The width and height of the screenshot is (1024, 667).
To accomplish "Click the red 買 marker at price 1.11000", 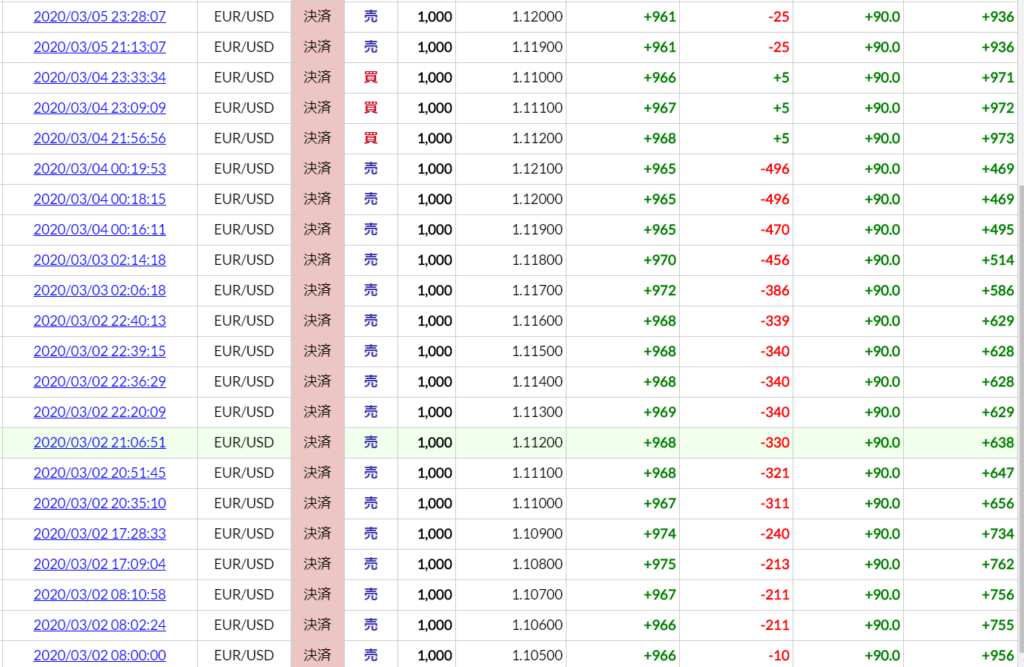I will tap(370, 77).
